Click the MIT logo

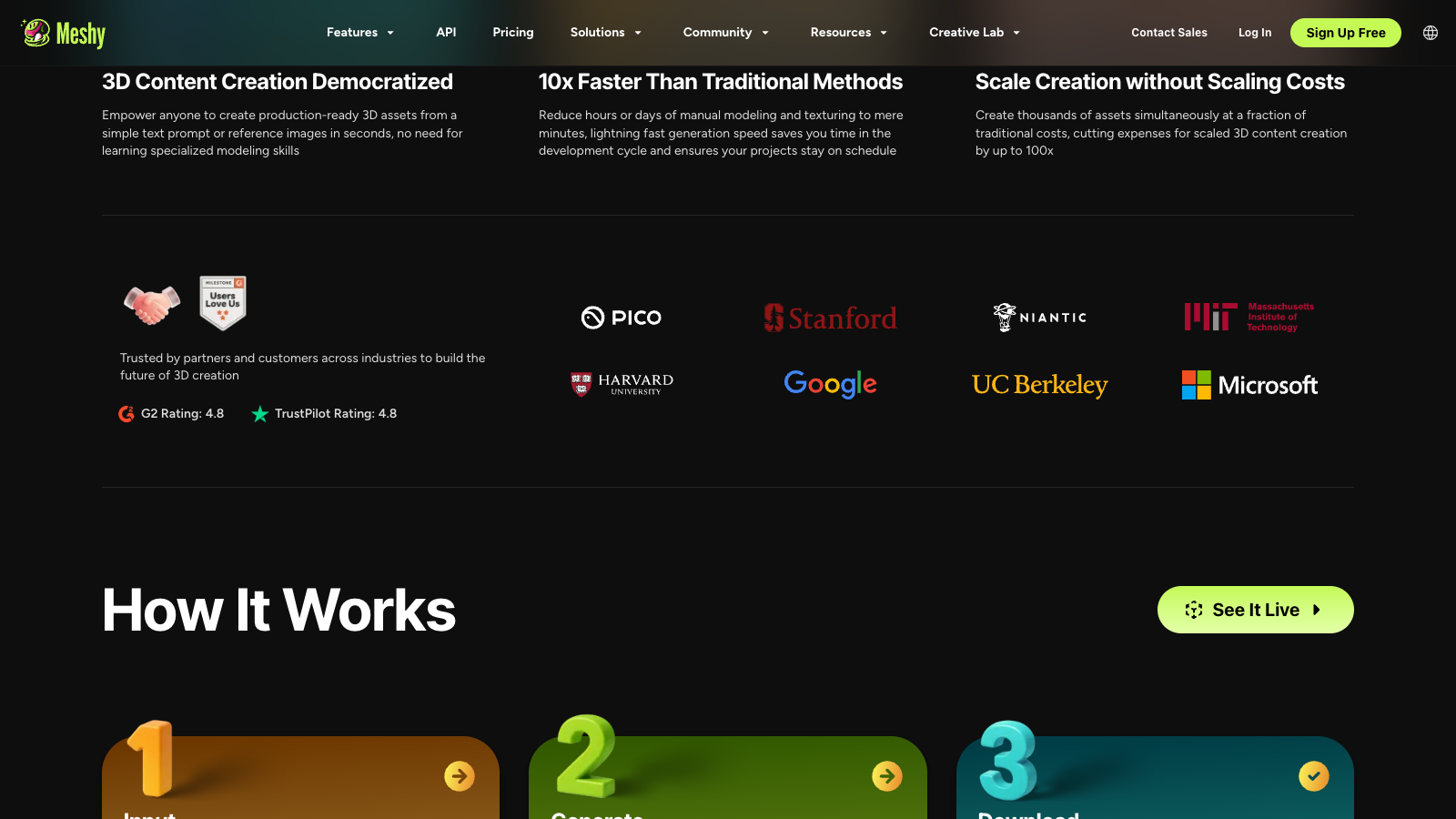point(1249,317)
